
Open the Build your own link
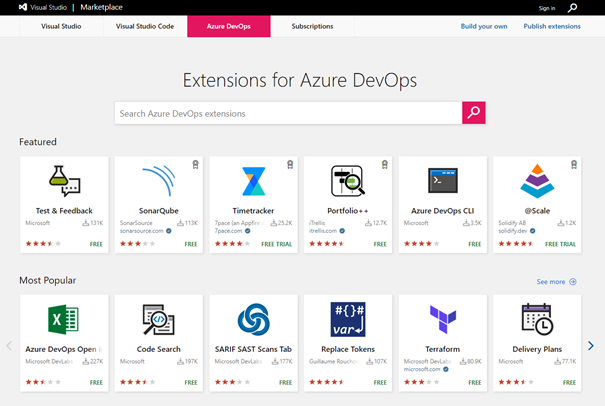(x=484, y=26)
